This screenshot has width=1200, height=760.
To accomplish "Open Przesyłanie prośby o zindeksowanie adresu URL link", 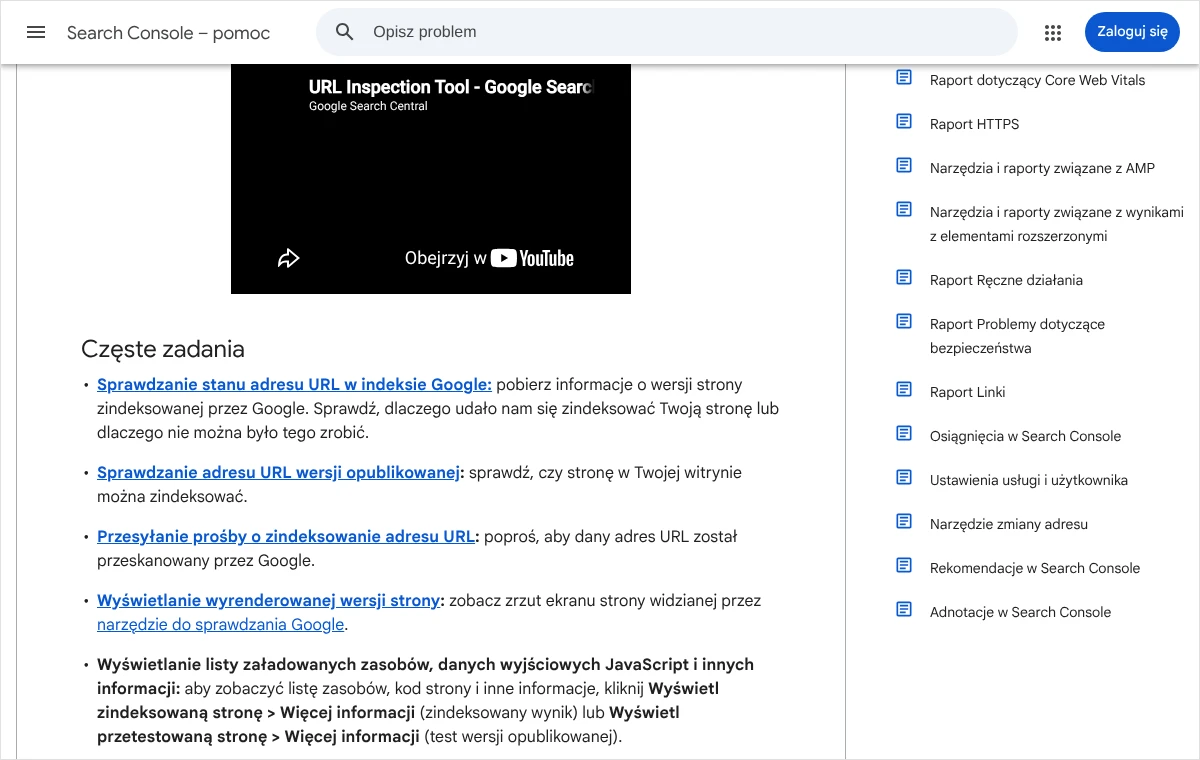I will coord(285,536).
